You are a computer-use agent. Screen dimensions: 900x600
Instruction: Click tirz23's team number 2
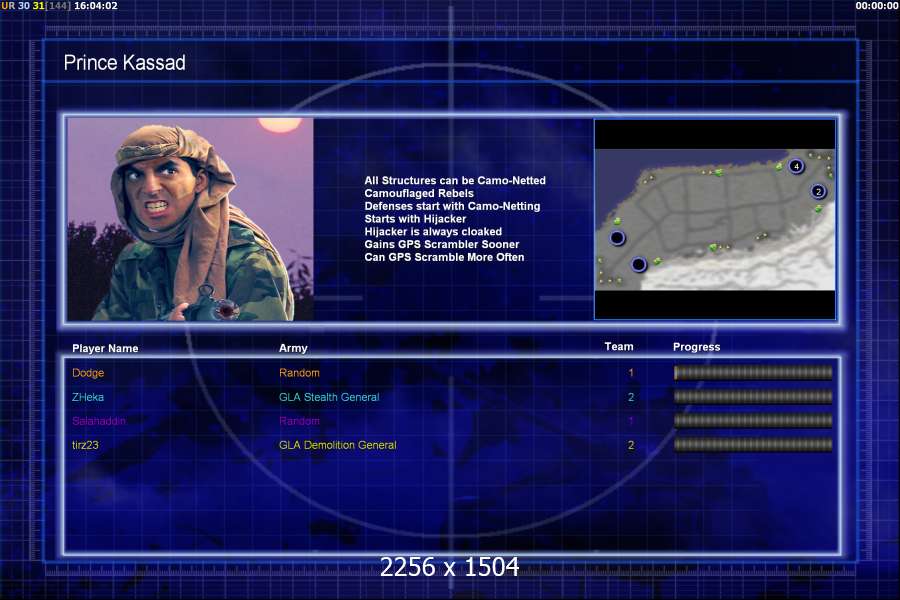pos(631,445)
